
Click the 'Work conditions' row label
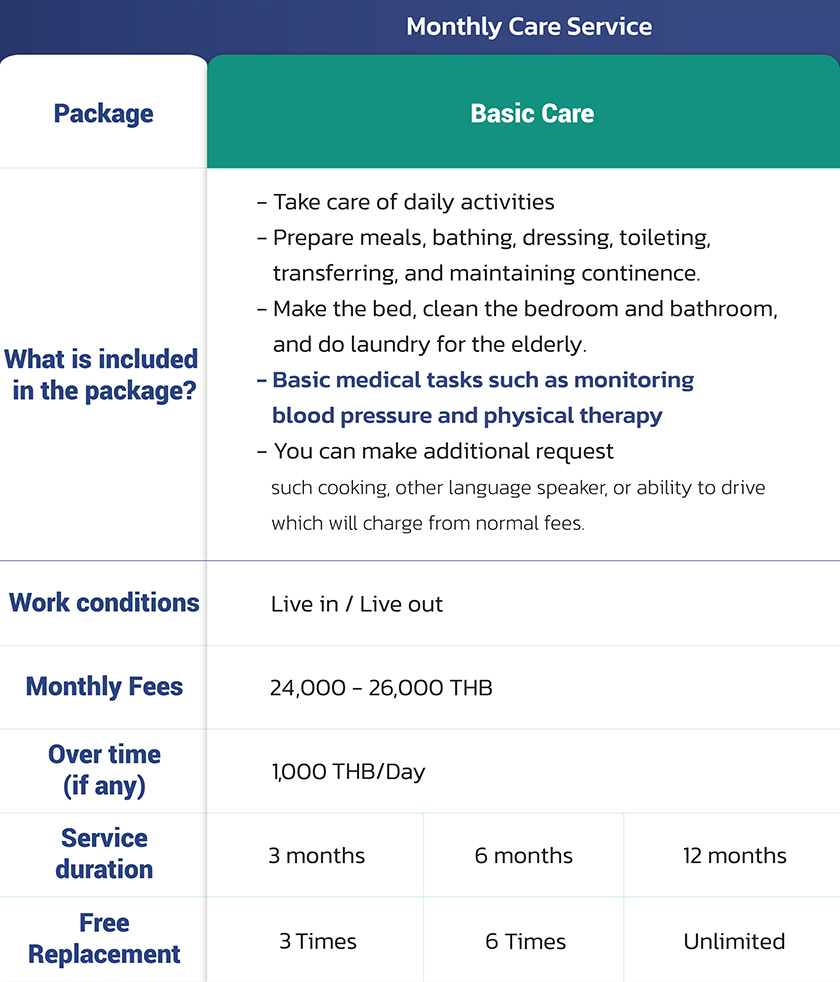click(x=104, y=603)
